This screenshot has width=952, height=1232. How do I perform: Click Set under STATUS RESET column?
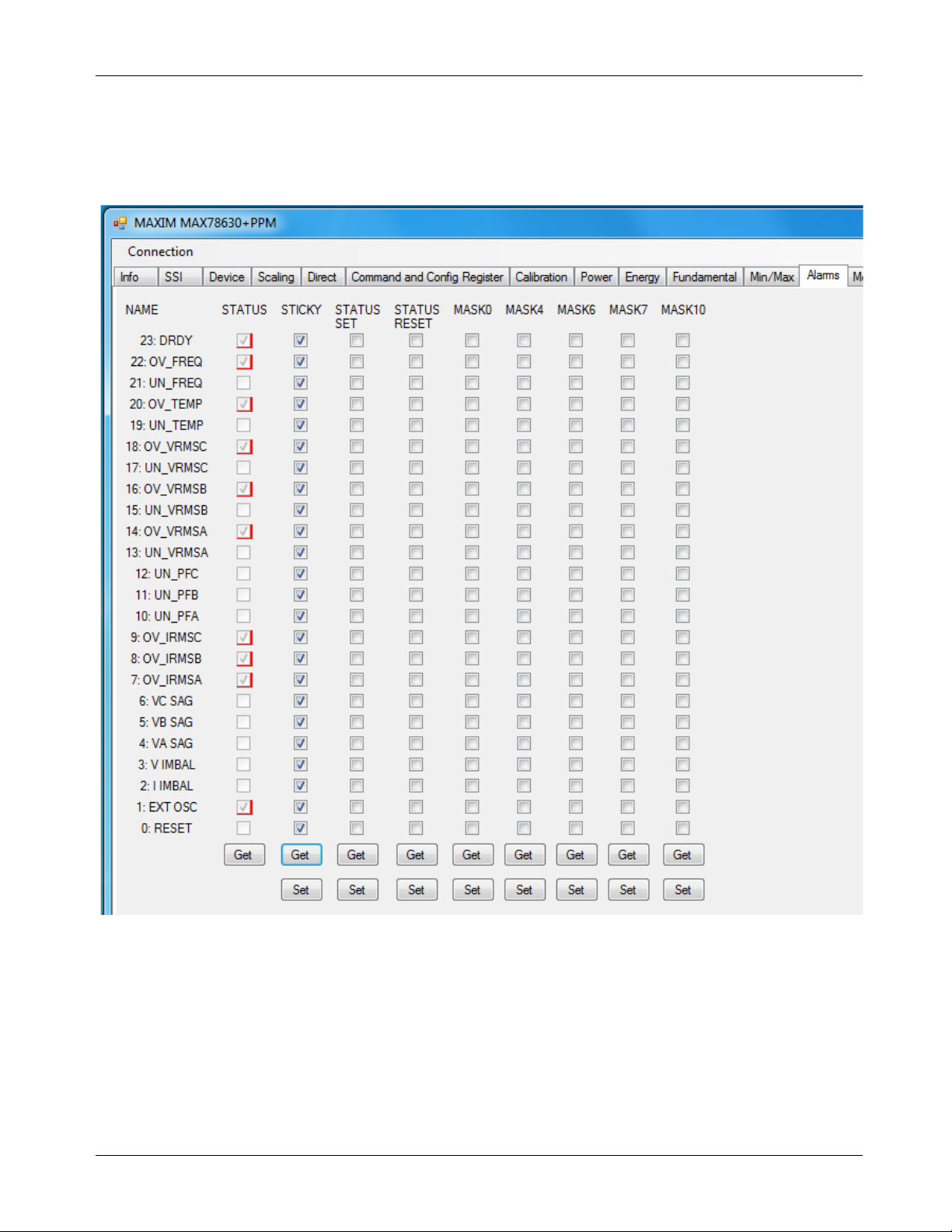(417, 890)
